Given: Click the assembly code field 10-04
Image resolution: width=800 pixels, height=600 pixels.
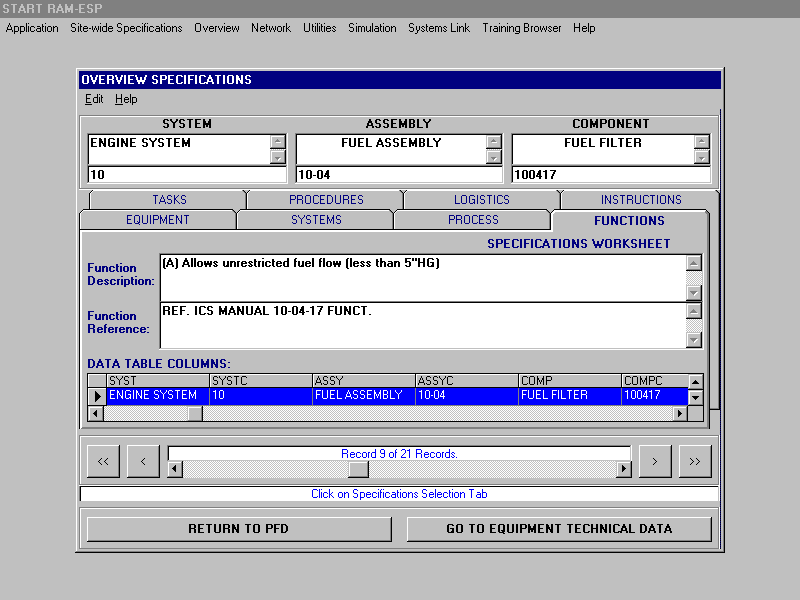Looking at the screenshot, I should pyautogui.click(x=398, y=174).
